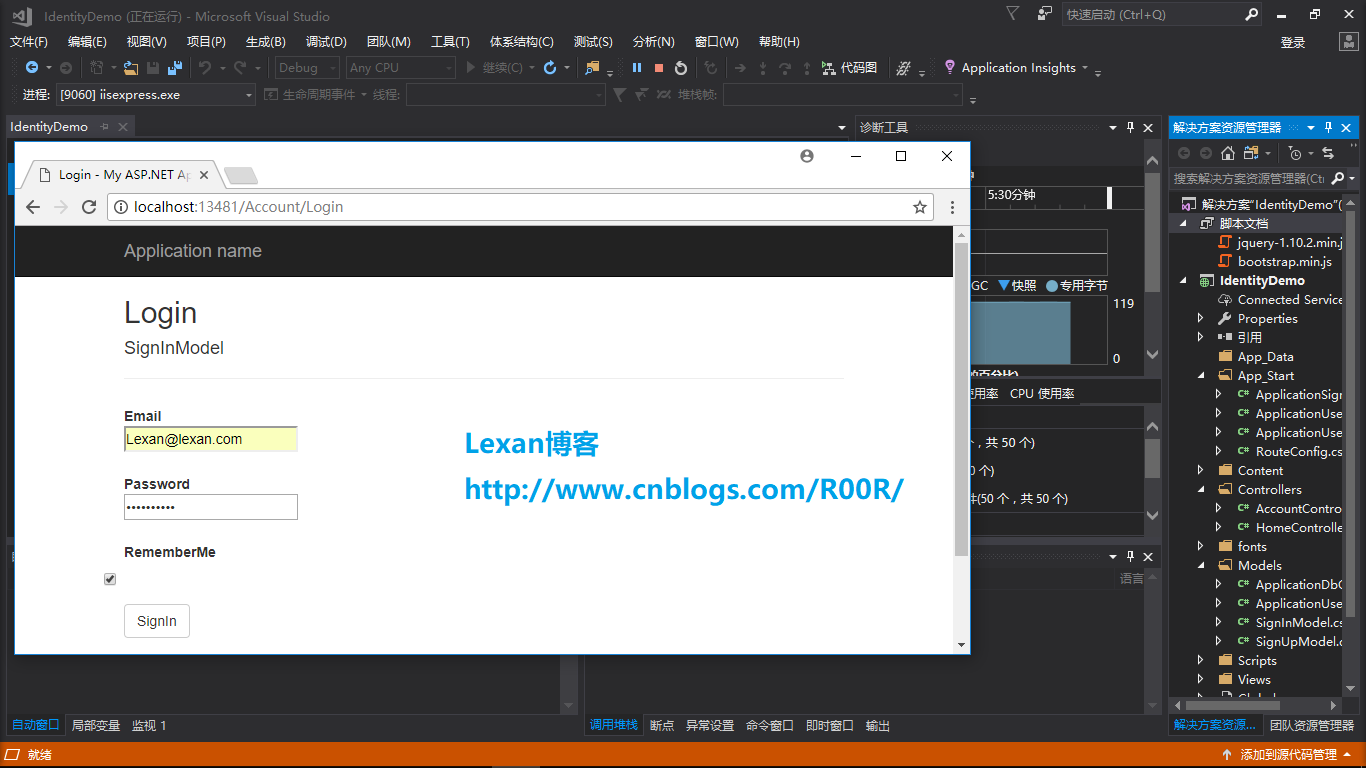Click the Password input field

click(x=211, y=507)
